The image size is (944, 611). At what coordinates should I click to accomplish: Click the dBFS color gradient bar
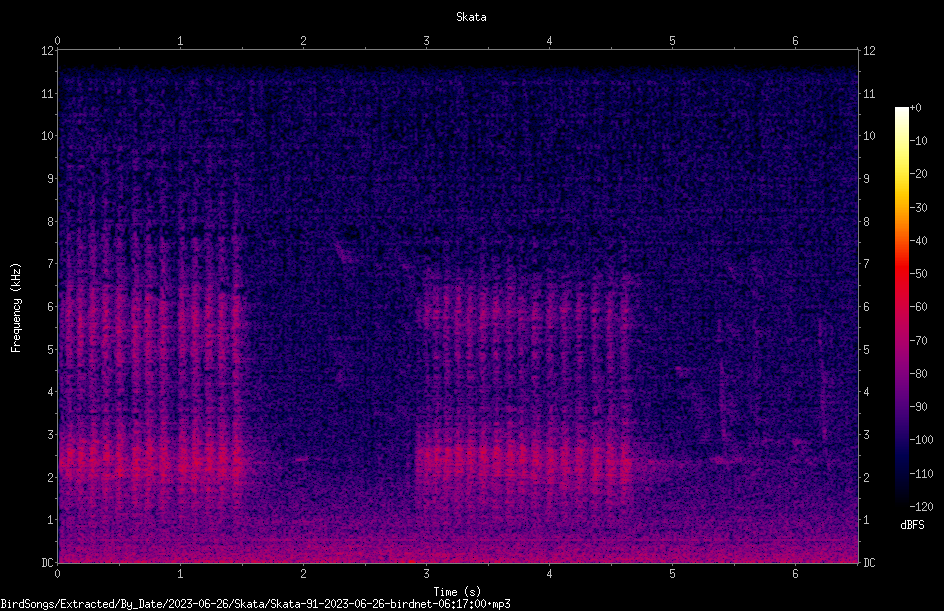point(901,307)
